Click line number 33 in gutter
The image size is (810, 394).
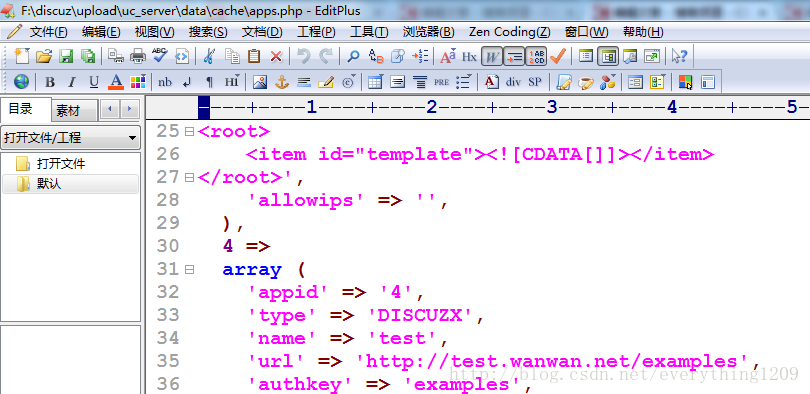[x=168, y=315]
